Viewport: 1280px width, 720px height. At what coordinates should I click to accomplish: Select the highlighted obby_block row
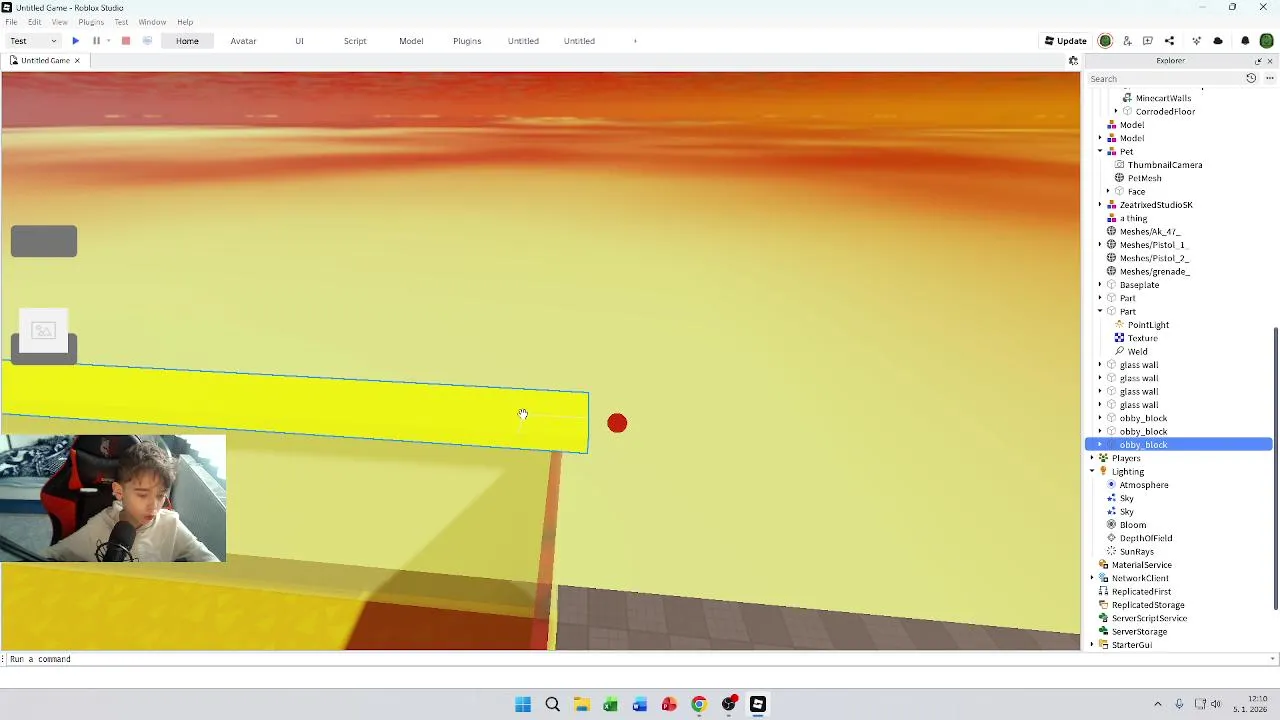pos(1178,445)
